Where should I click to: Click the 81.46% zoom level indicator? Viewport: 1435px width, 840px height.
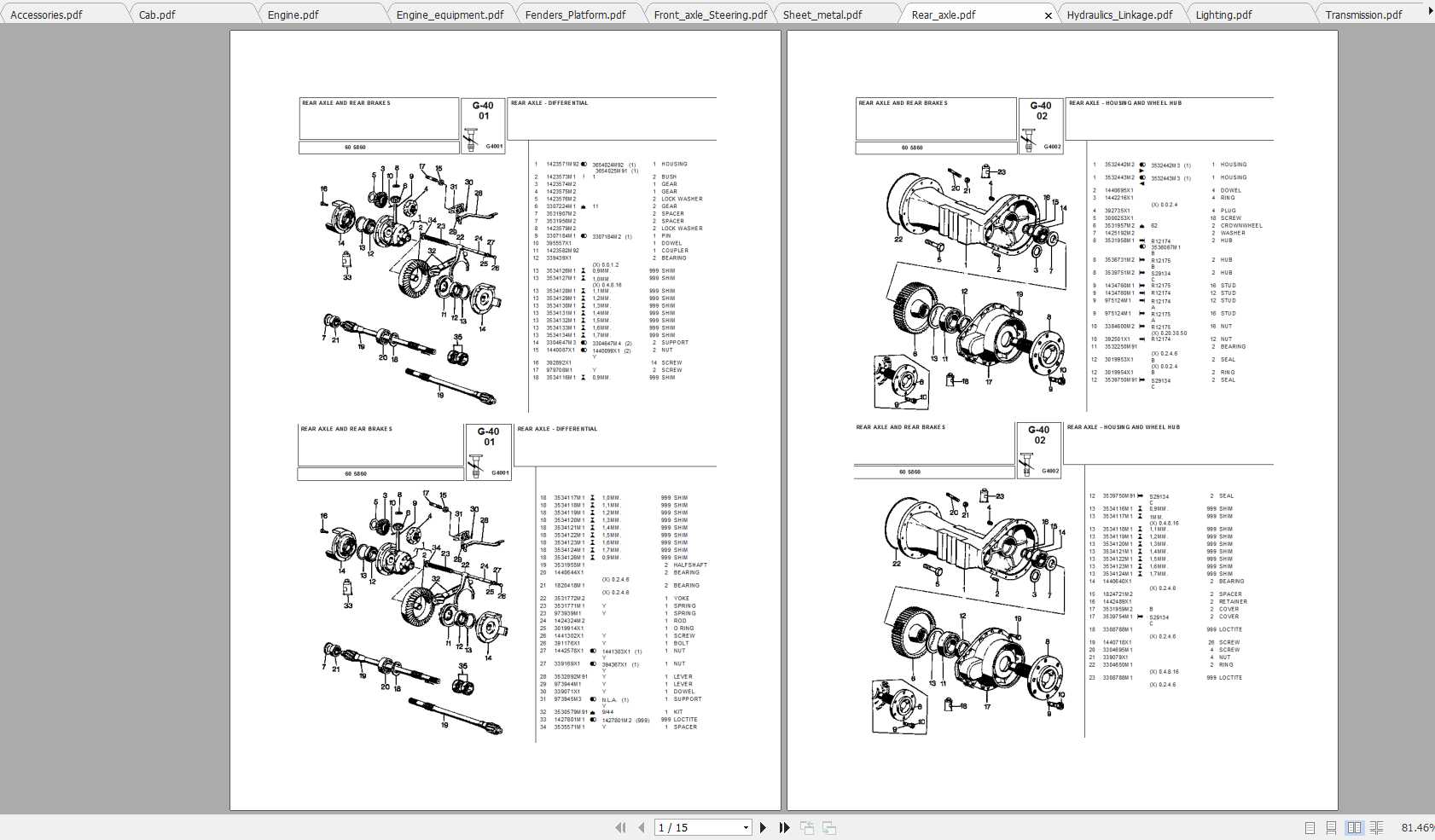[x=1416, y=827]
